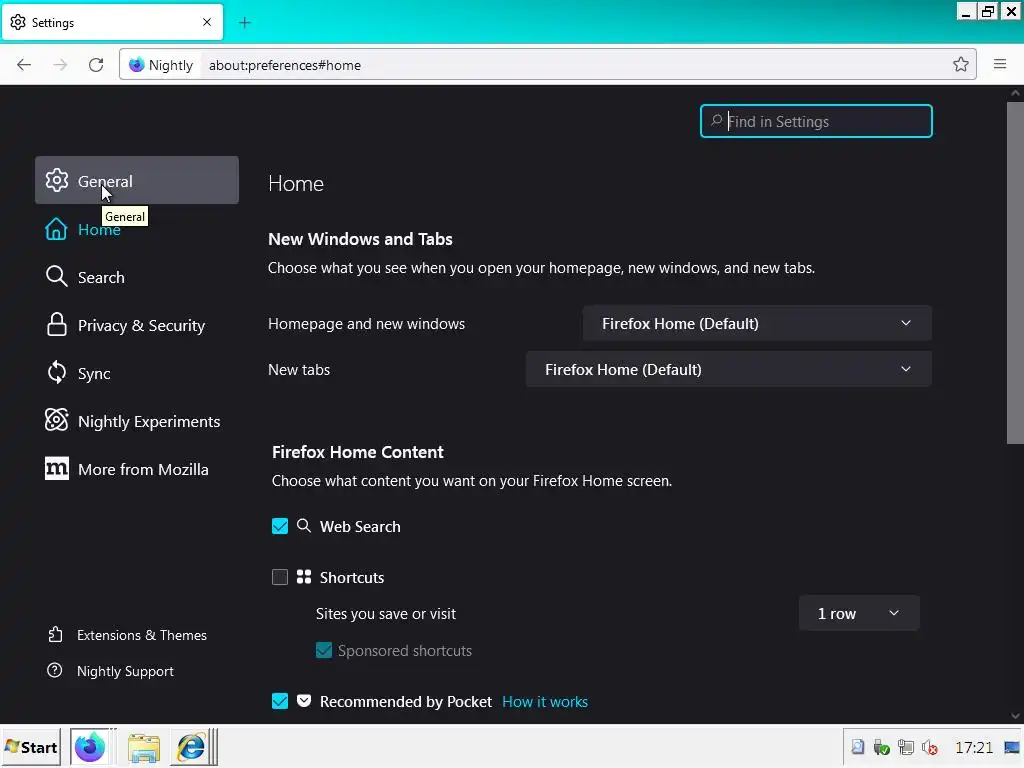Image resolution: width=1024 pixels, height=768 pixels.
Task: Open Extensions & Themes link
Action: tap(127, 635)
